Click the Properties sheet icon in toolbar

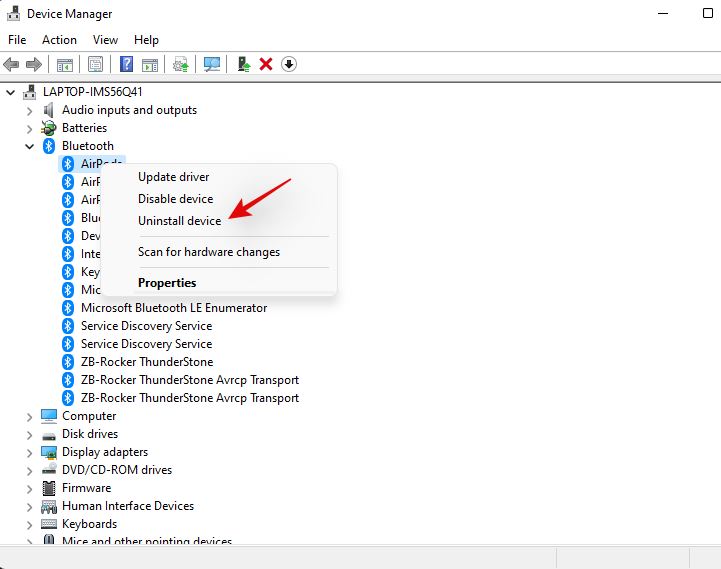pos(95,64)
